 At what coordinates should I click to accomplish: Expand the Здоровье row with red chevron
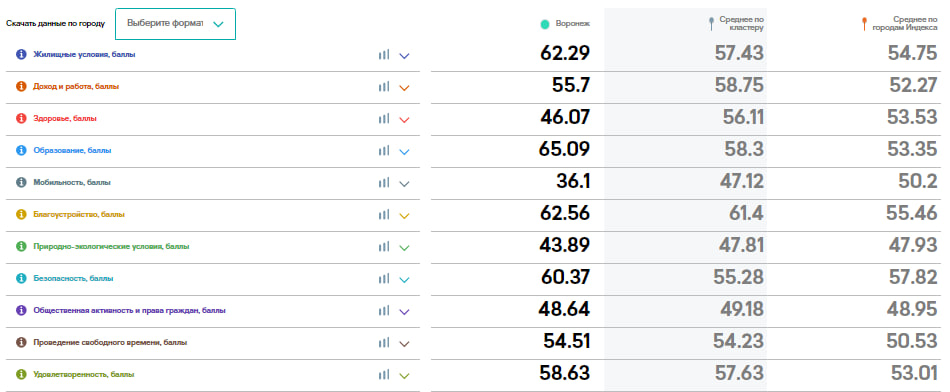pyautogui.click(x=405, y=120)
